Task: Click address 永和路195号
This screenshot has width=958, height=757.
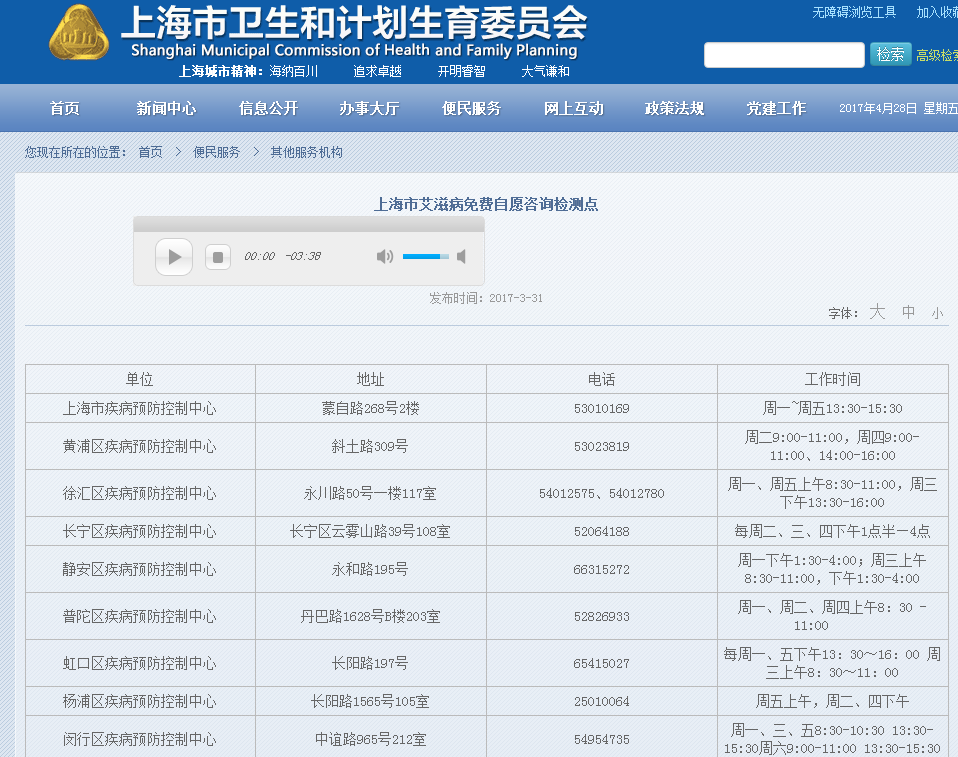Action: (370, 569)
